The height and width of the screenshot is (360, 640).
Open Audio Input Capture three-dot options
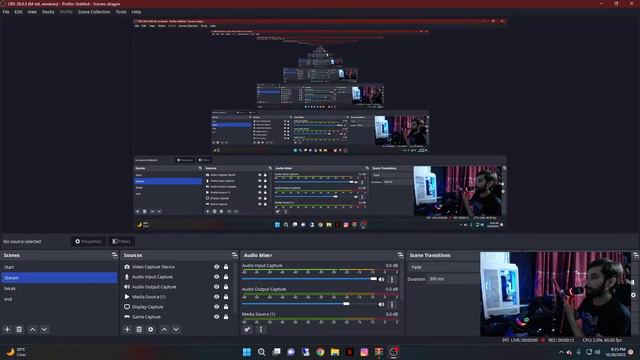click(392, 280)
